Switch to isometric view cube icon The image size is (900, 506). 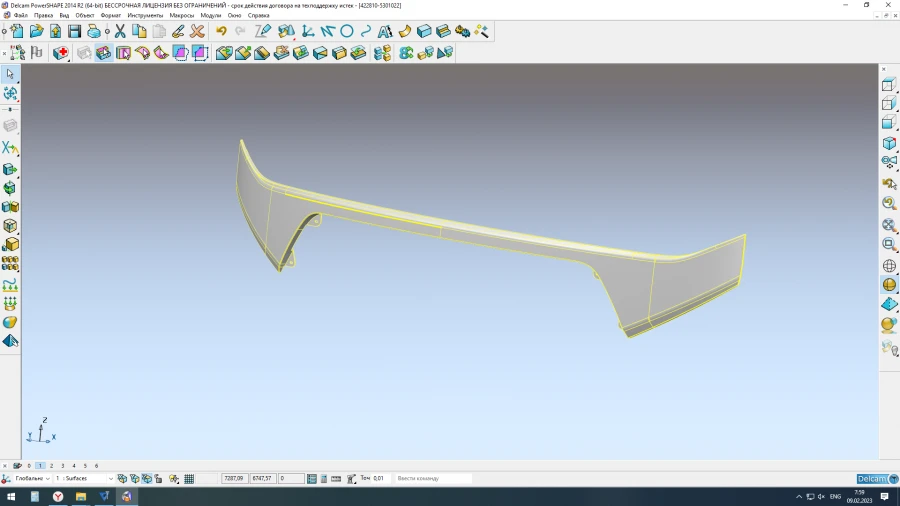tap(889, 143)
